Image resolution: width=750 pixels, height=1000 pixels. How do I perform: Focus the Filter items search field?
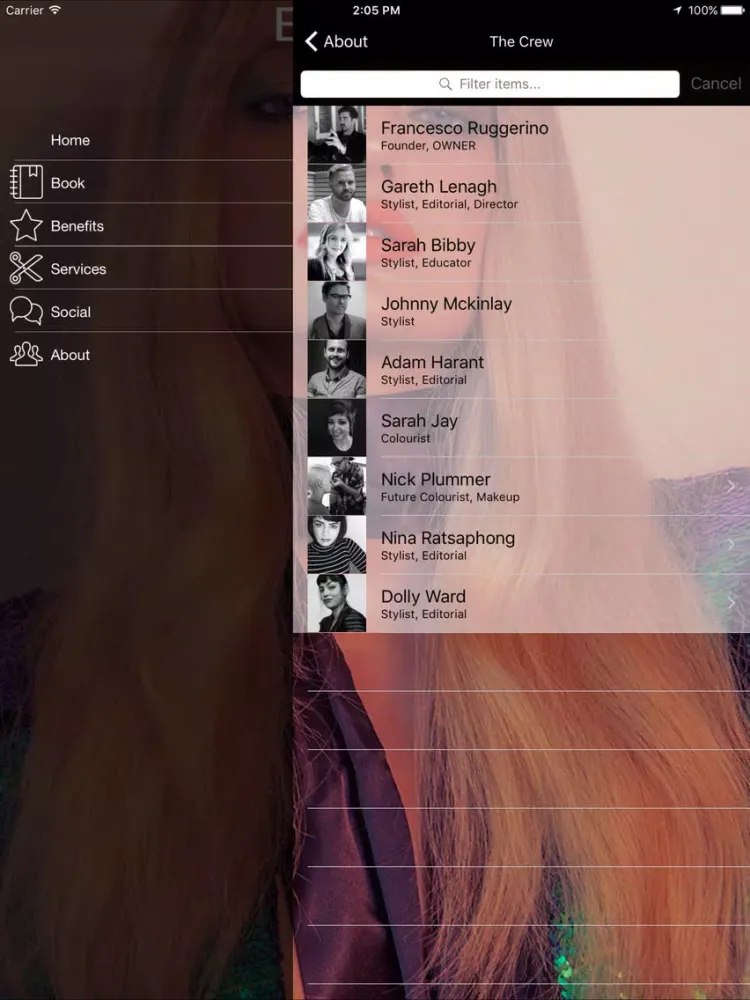(490, 84)
